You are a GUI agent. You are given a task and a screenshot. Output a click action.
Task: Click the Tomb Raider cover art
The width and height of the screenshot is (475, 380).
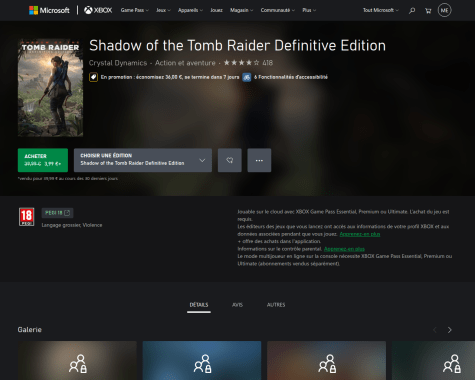pyautogui.click(x=50, y=88)
